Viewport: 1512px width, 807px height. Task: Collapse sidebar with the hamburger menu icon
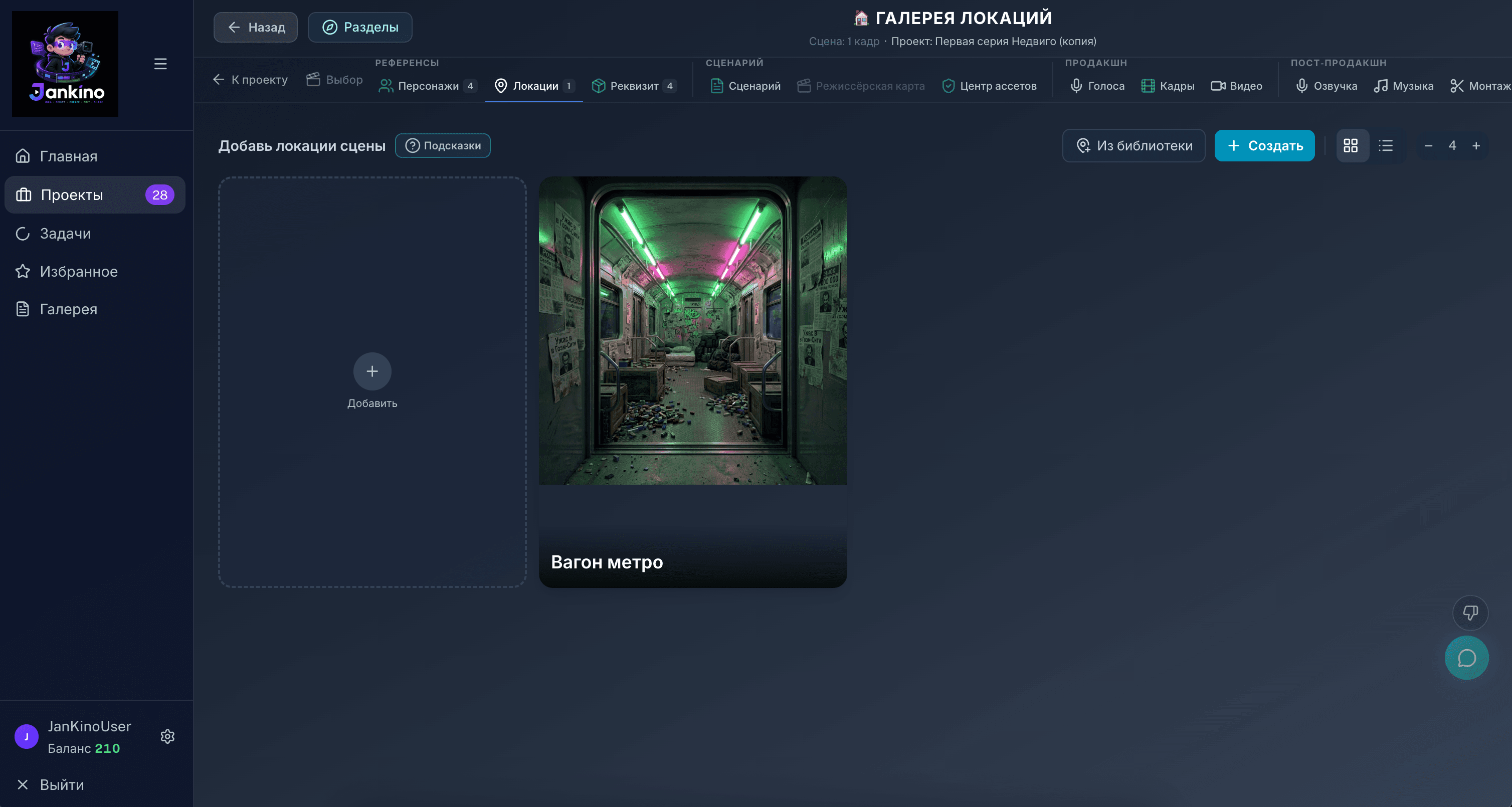(160, 63)
